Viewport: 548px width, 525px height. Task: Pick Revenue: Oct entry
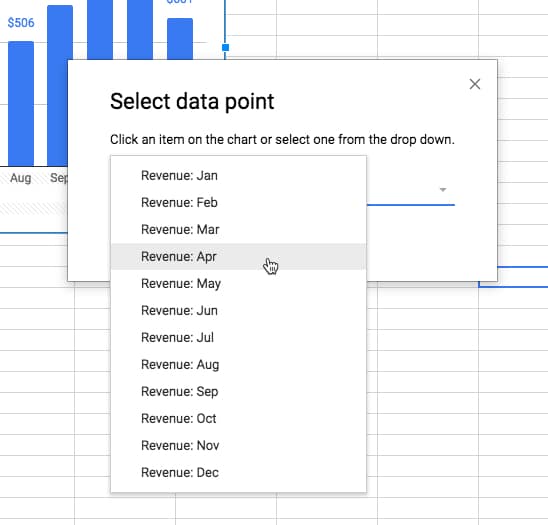[238, 418]
